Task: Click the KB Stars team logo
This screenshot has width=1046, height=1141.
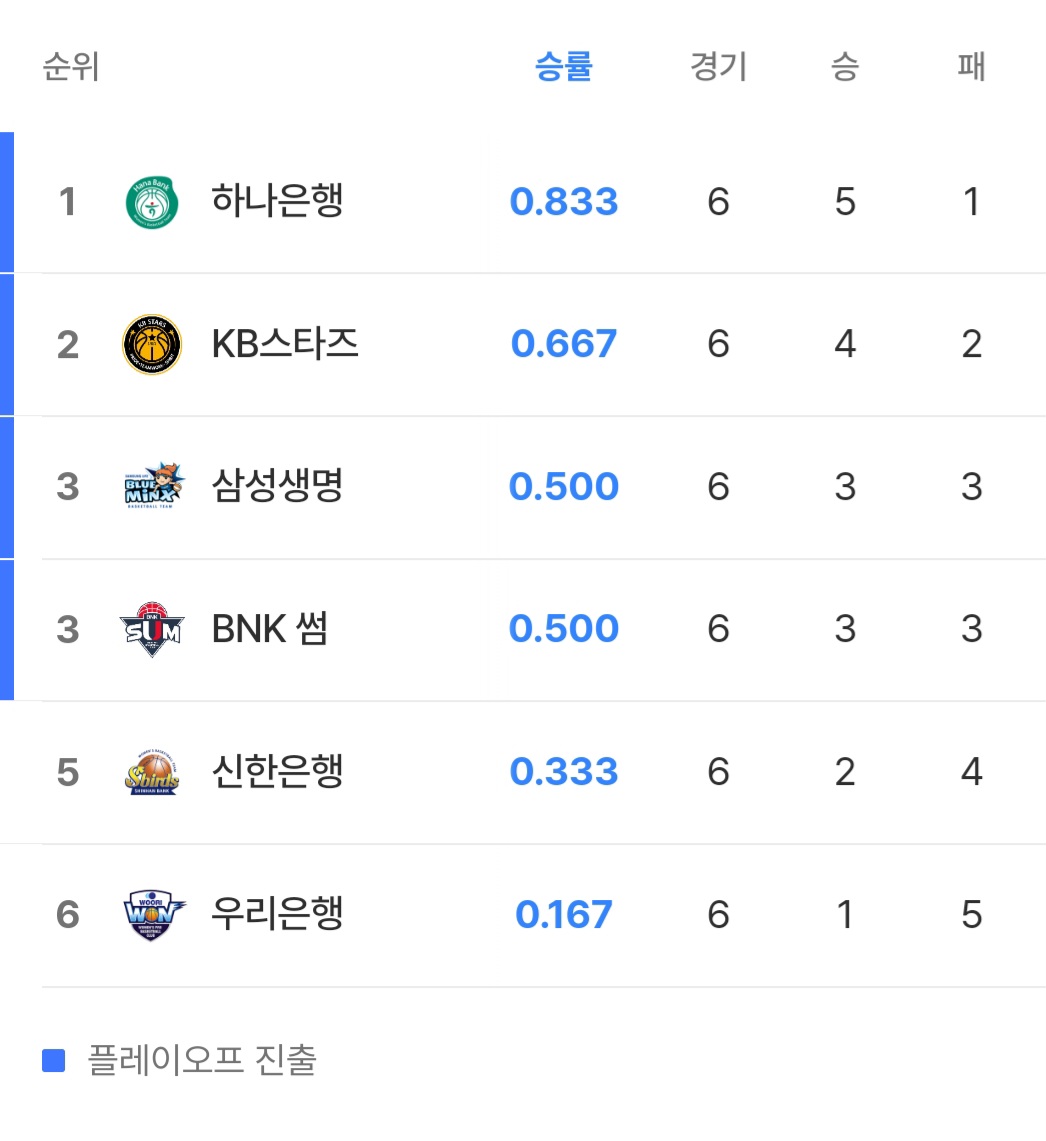Action: (152, 344)
